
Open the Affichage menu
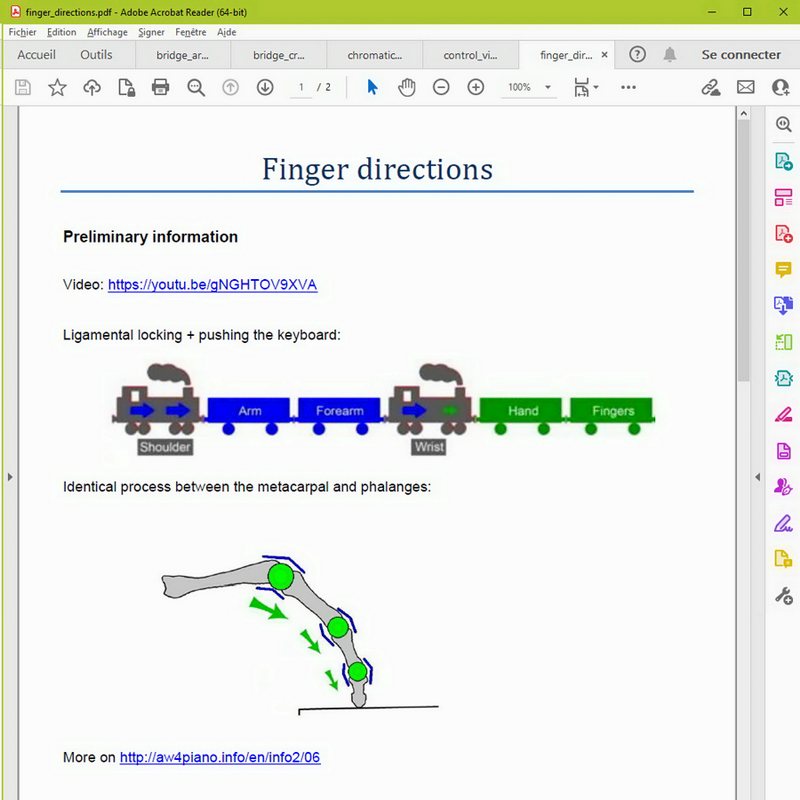click(107, 32)
